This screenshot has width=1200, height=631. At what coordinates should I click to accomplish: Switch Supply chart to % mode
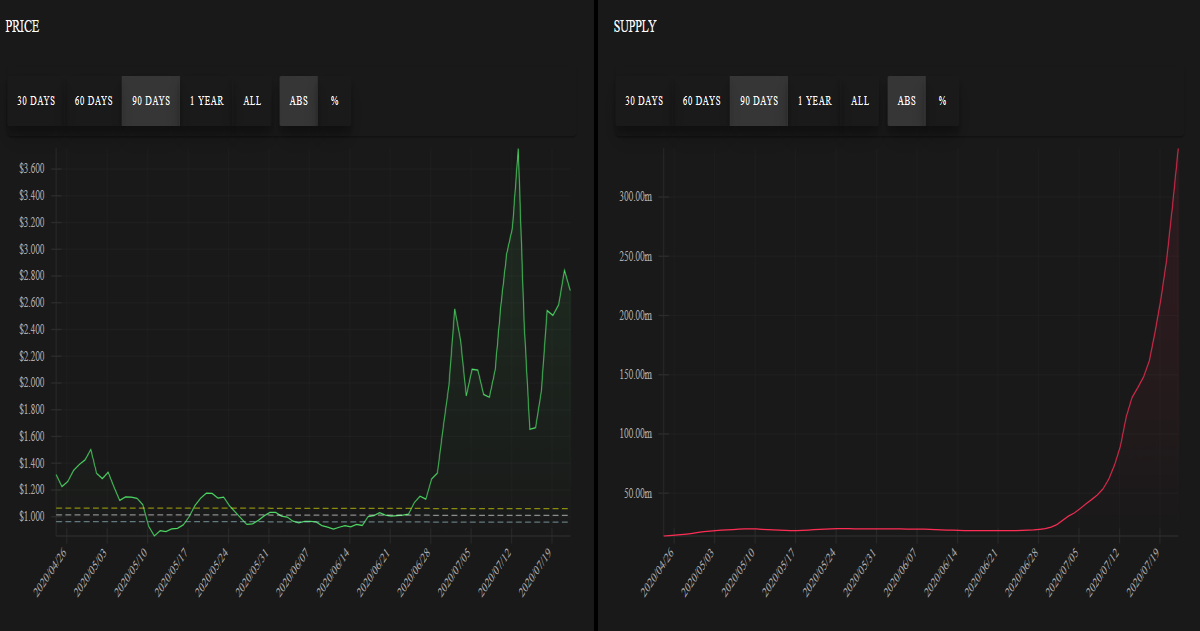coord(943,101)
